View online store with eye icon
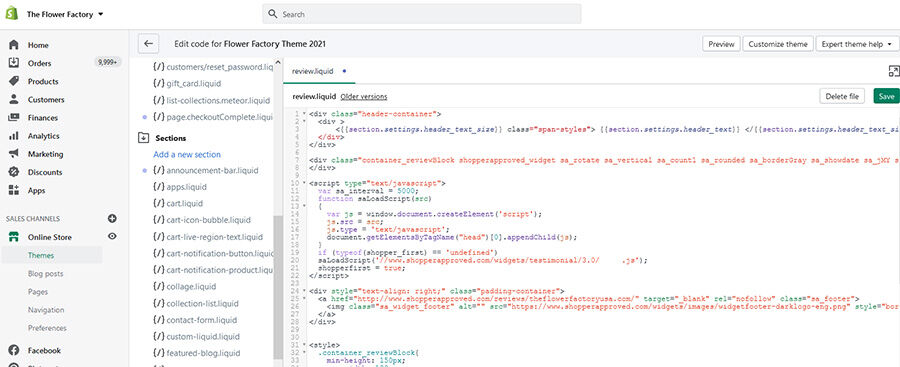The width and height of the screenshot is (900, 367). click(x=112, y=236)
